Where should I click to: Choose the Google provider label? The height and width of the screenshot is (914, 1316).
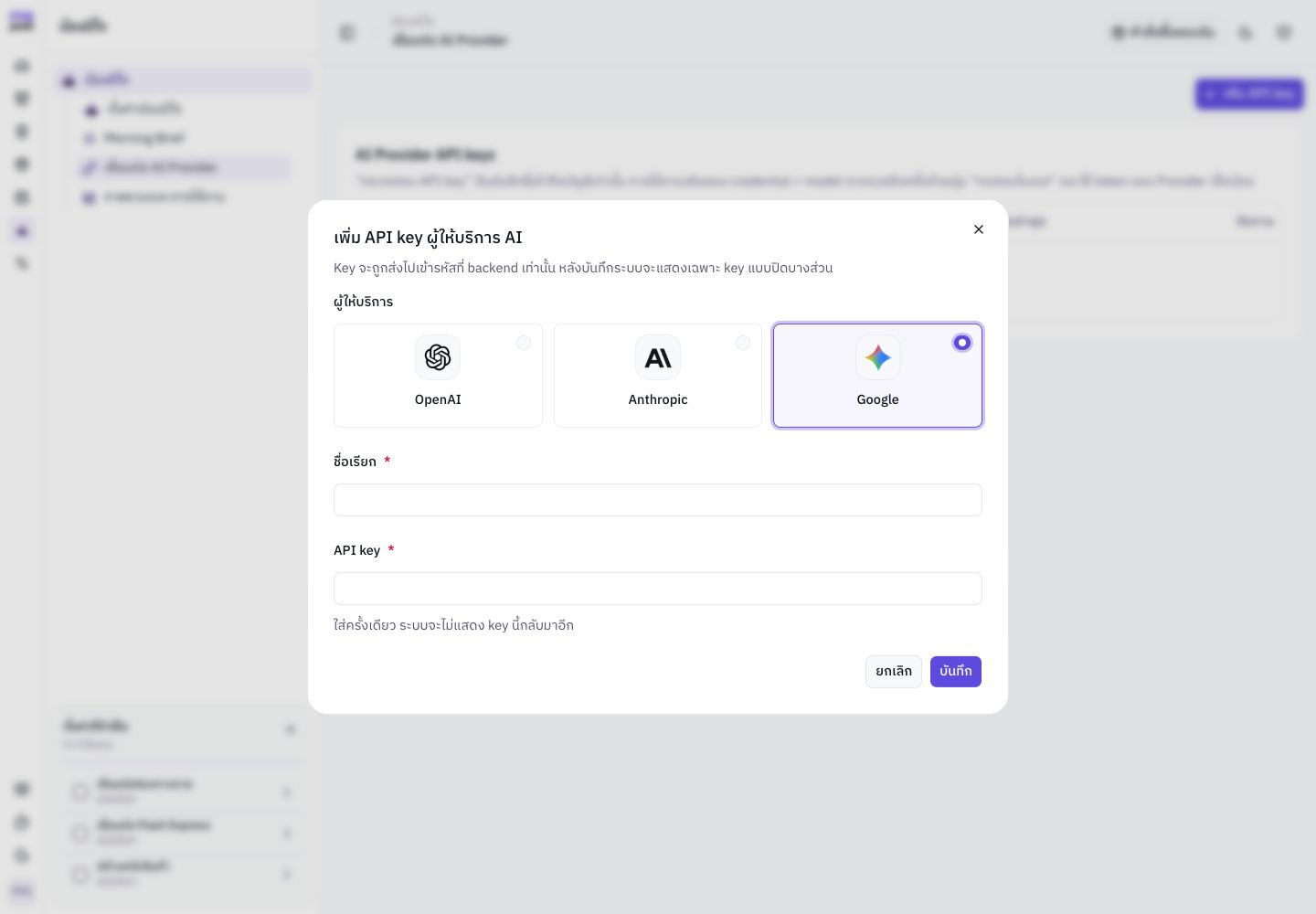click(878, 399)
